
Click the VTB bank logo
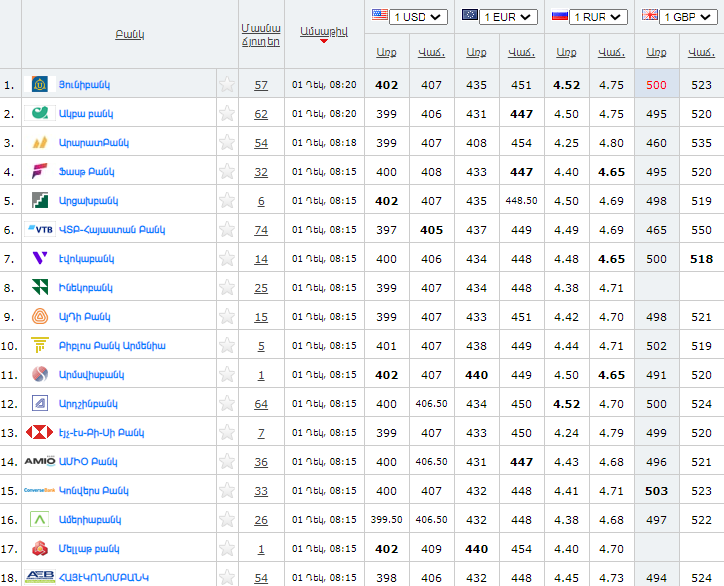[x=40, y=229]
